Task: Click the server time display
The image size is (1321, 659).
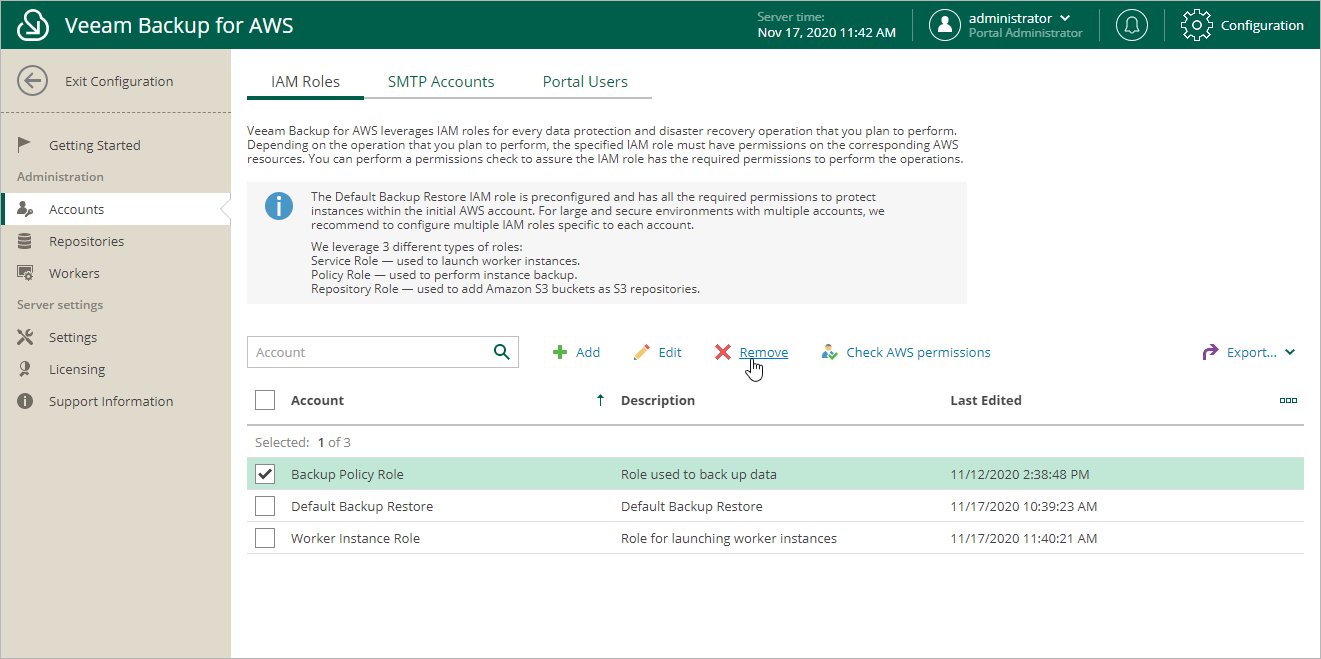Action: (827, 25)
